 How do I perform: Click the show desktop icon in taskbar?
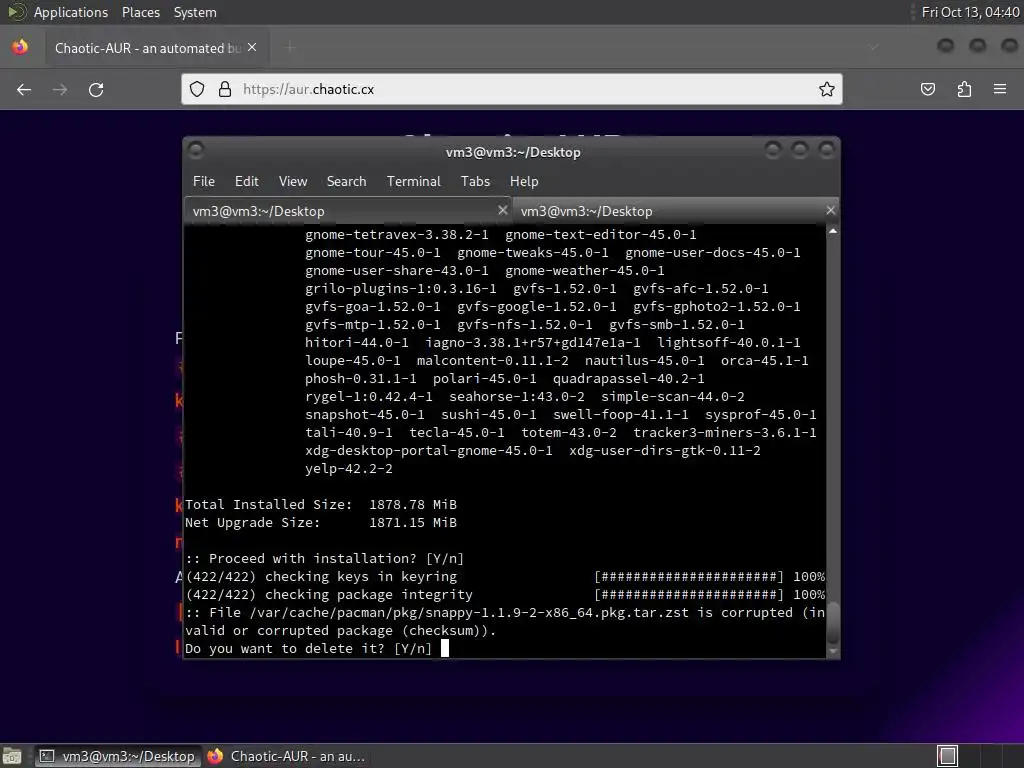(x=12, y=756)
